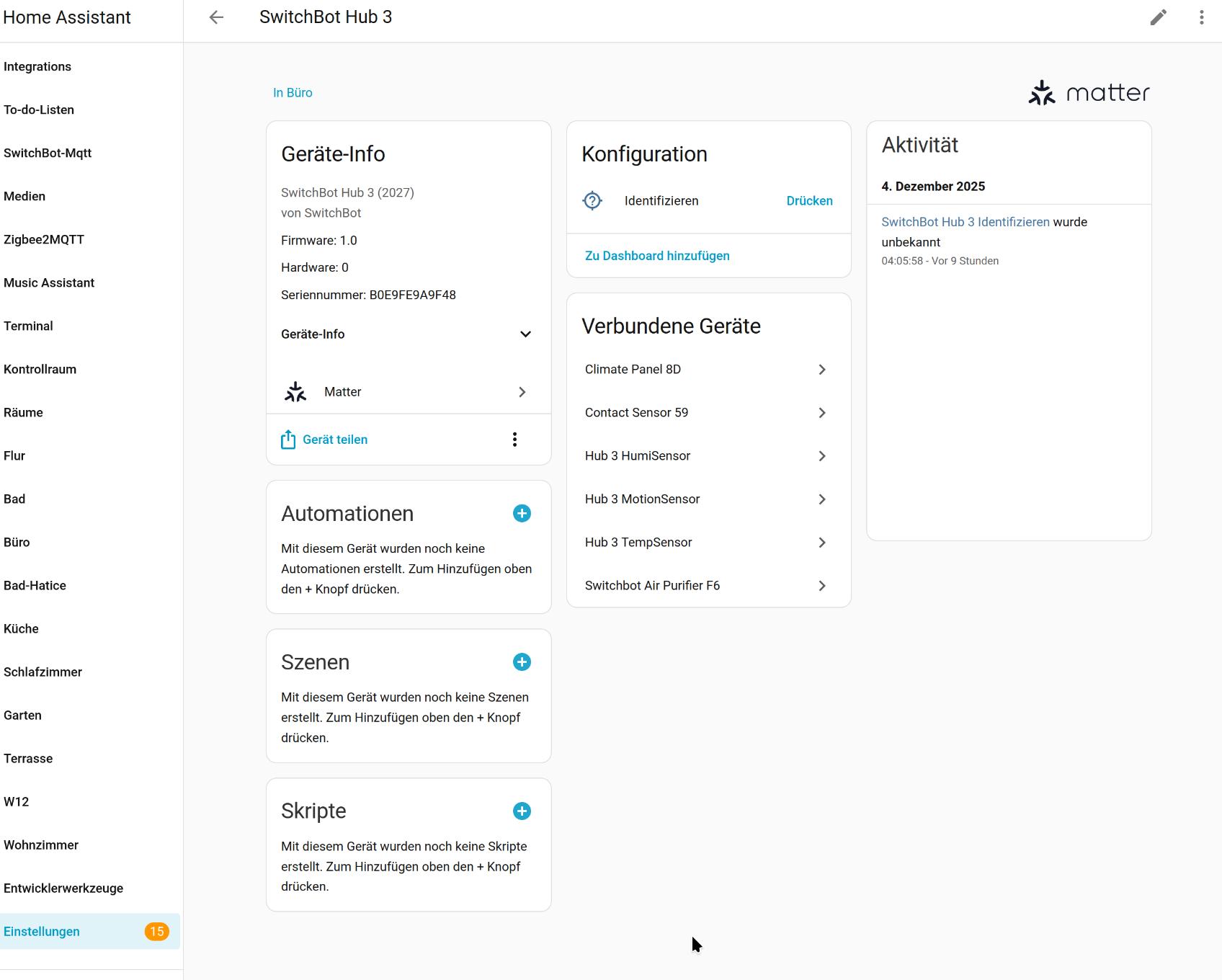Image resolution: width=1222 pixels, height=980 pixels.
Task: Open three-dot menu beside Gerät teilen
Action: click(x=514, y=440)
